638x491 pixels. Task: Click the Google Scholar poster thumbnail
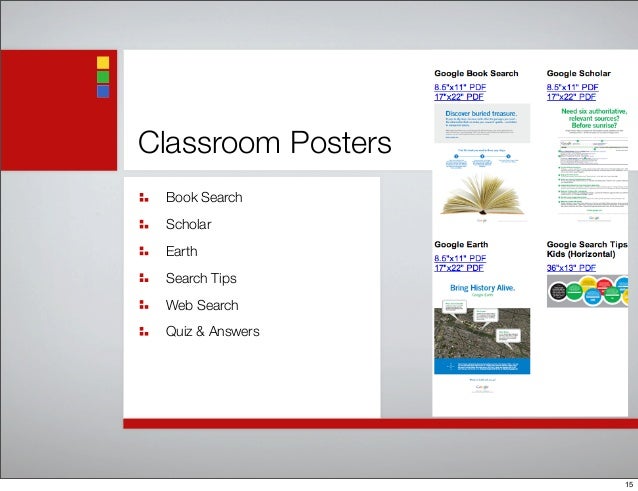click(x=594, y=164)
